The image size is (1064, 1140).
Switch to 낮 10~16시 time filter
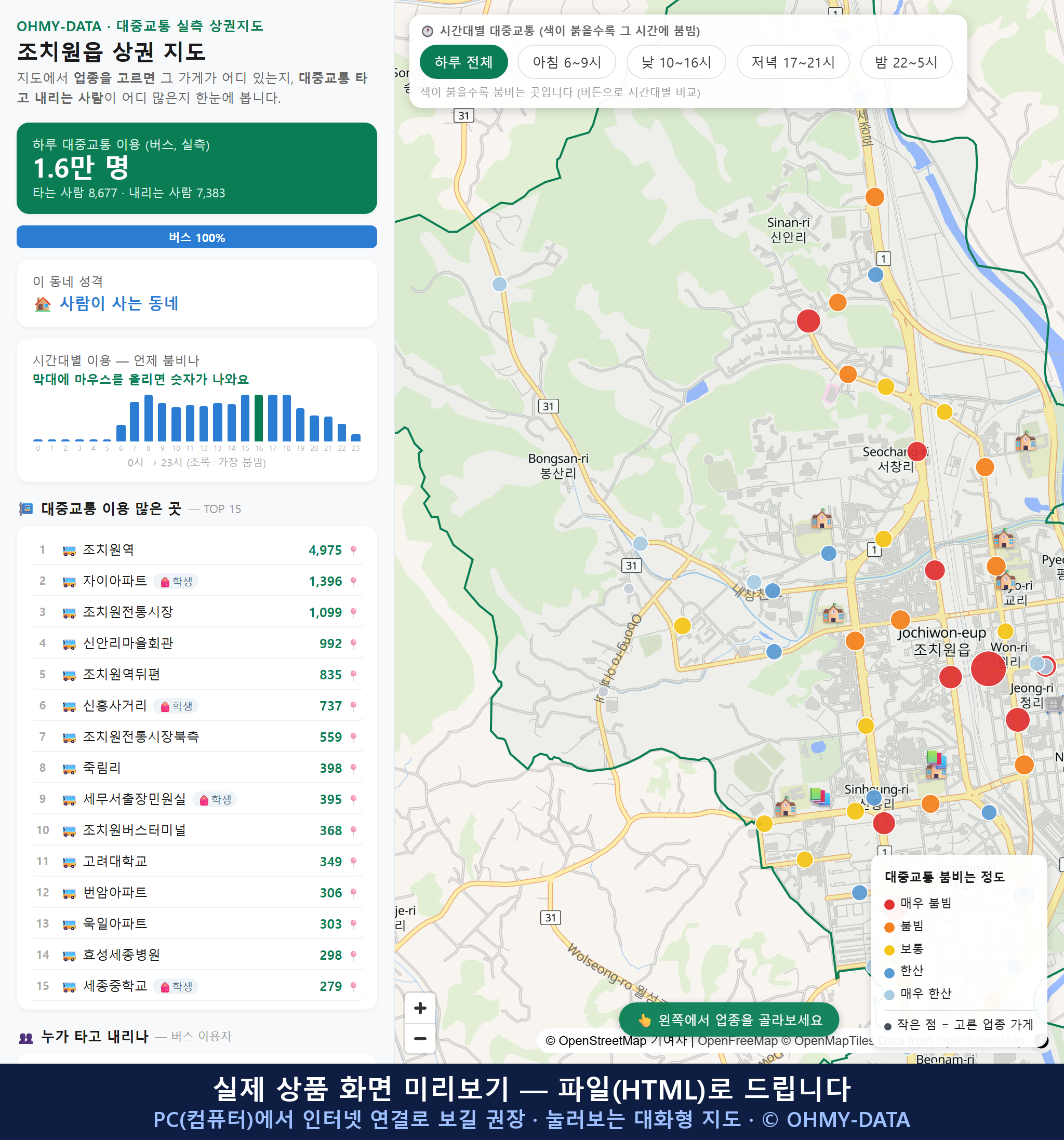pos(676,62)
